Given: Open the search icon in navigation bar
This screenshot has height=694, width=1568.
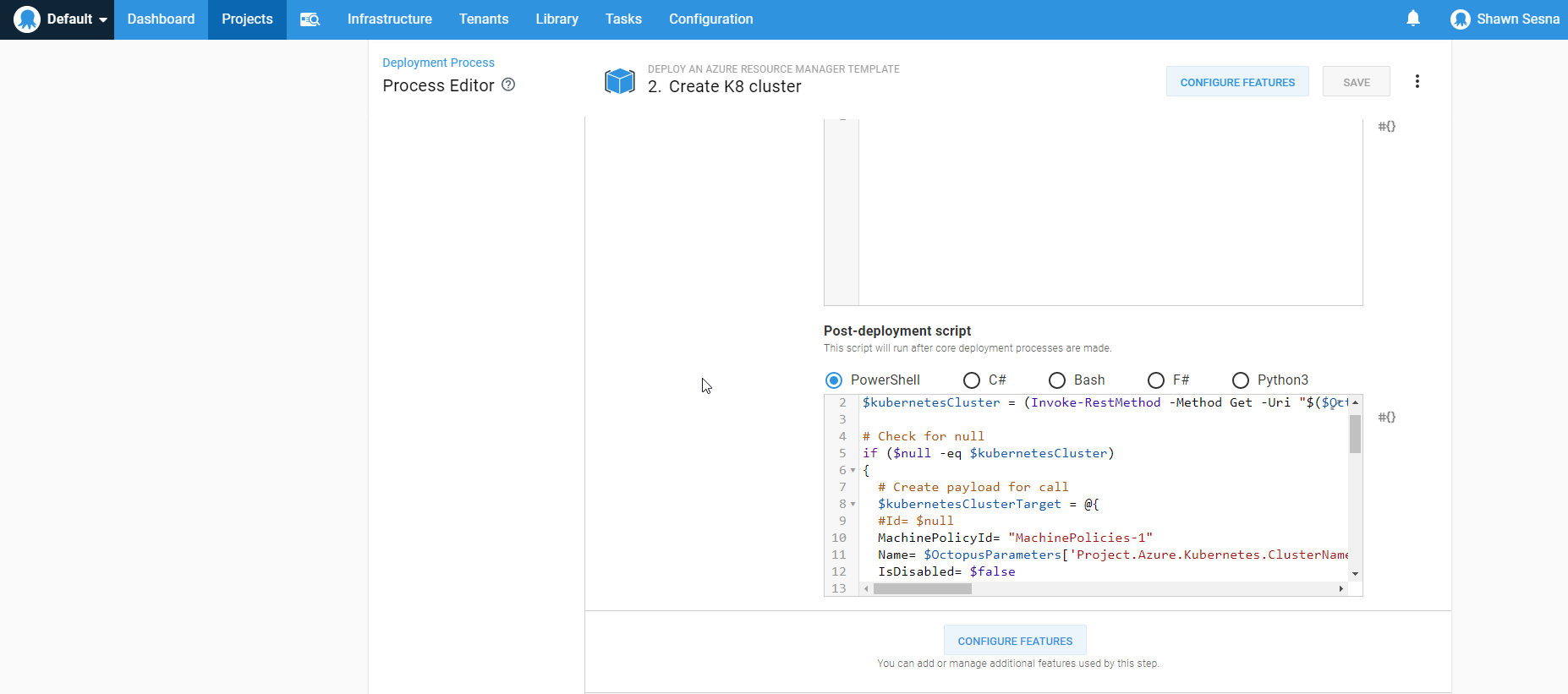Looking at the screenshot, I should pyautogui.click(x=310, y=19).
